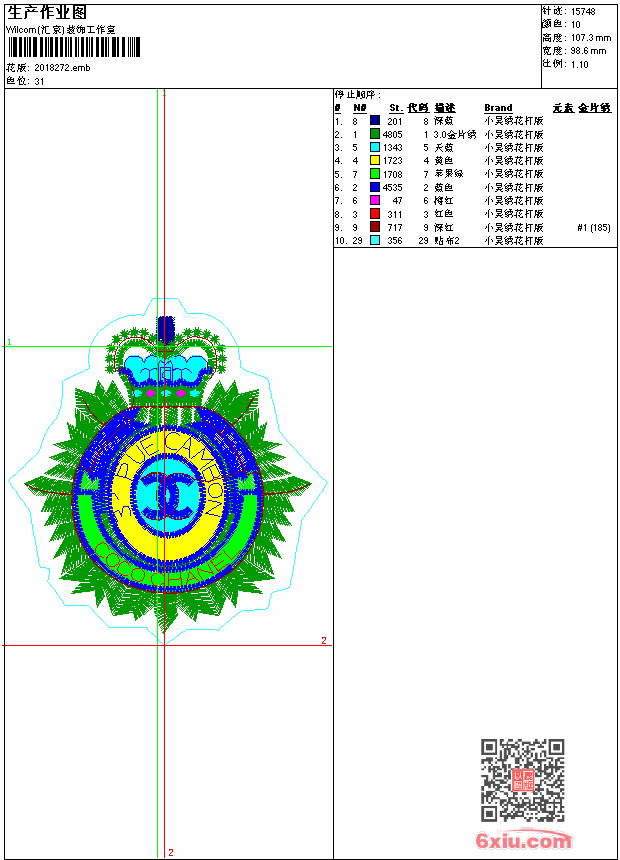This screenshot has width=620, height=860.
Task: Select the scale value 1.10
Action: (x=579, y=64)
